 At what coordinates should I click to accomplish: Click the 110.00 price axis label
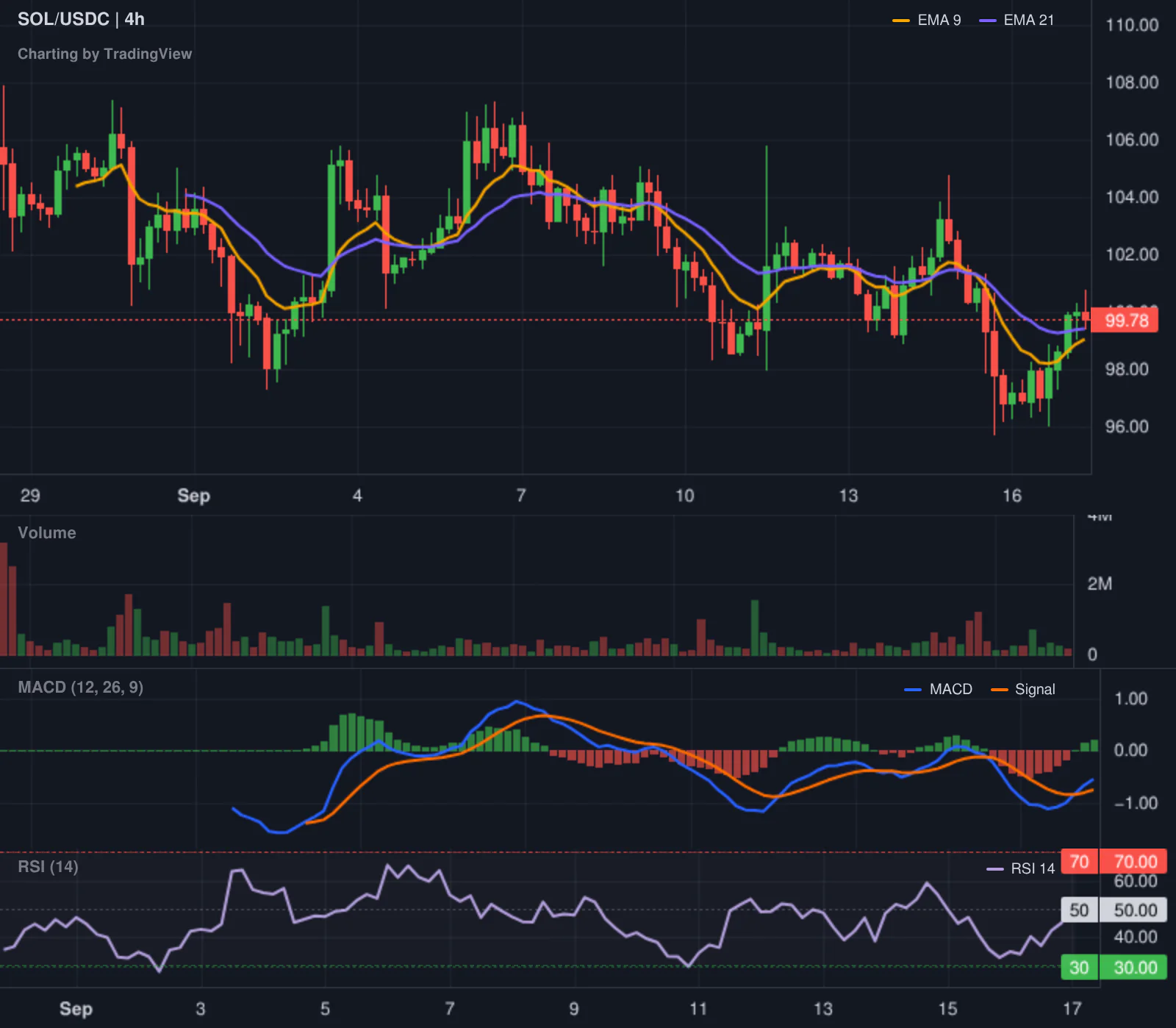[x=1132, y=25]
